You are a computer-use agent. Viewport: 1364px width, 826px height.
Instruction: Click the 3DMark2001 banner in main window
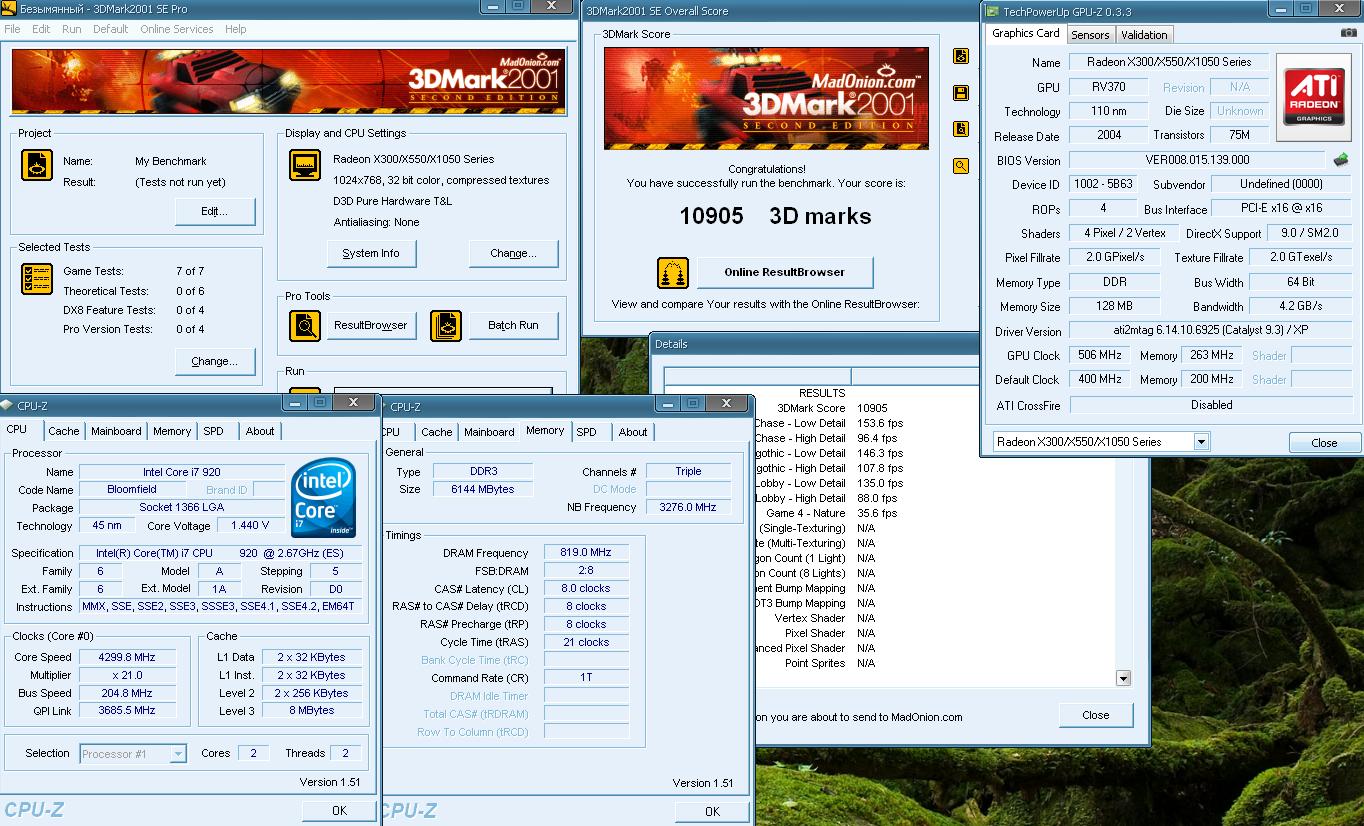pyautogui.click(x=289, y=82)
